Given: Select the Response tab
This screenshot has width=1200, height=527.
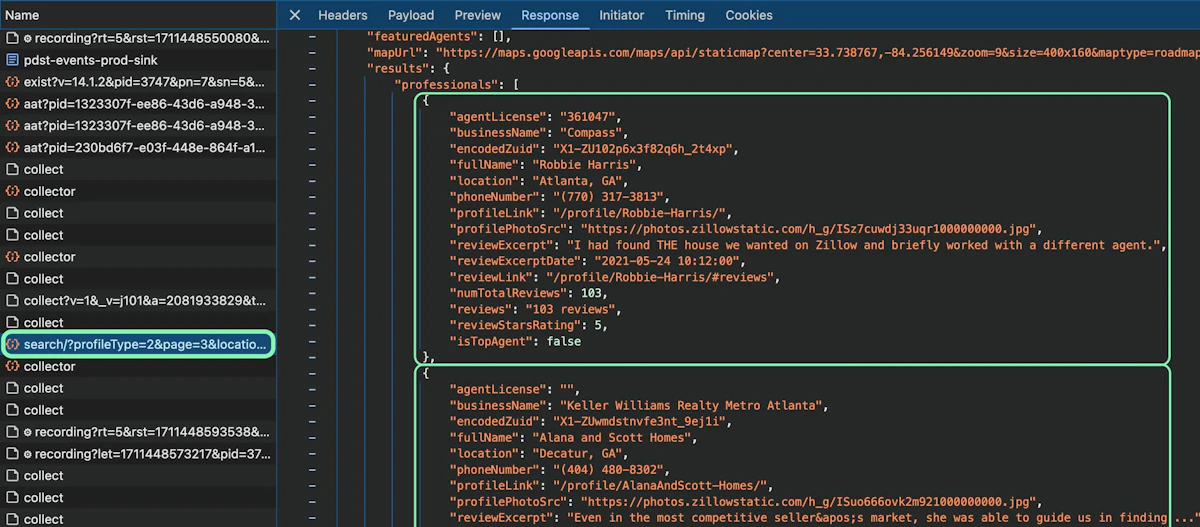Looking at the screenshot, I should [x=550, y=15].
